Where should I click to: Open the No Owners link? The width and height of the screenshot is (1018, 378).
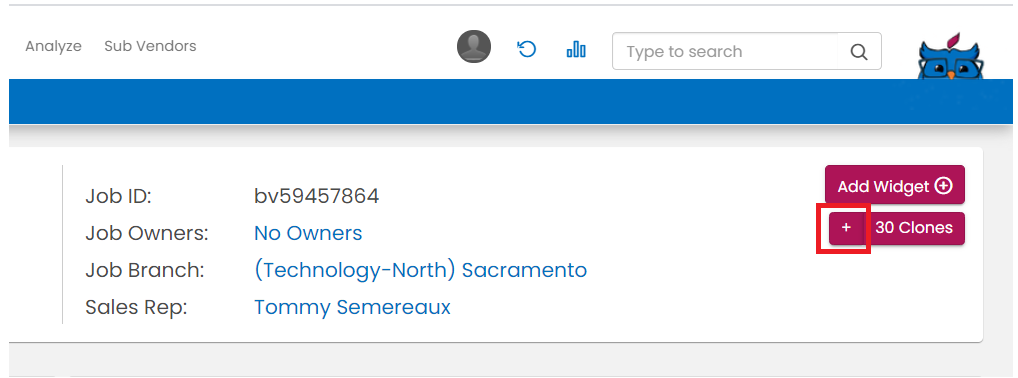(308, 233)
